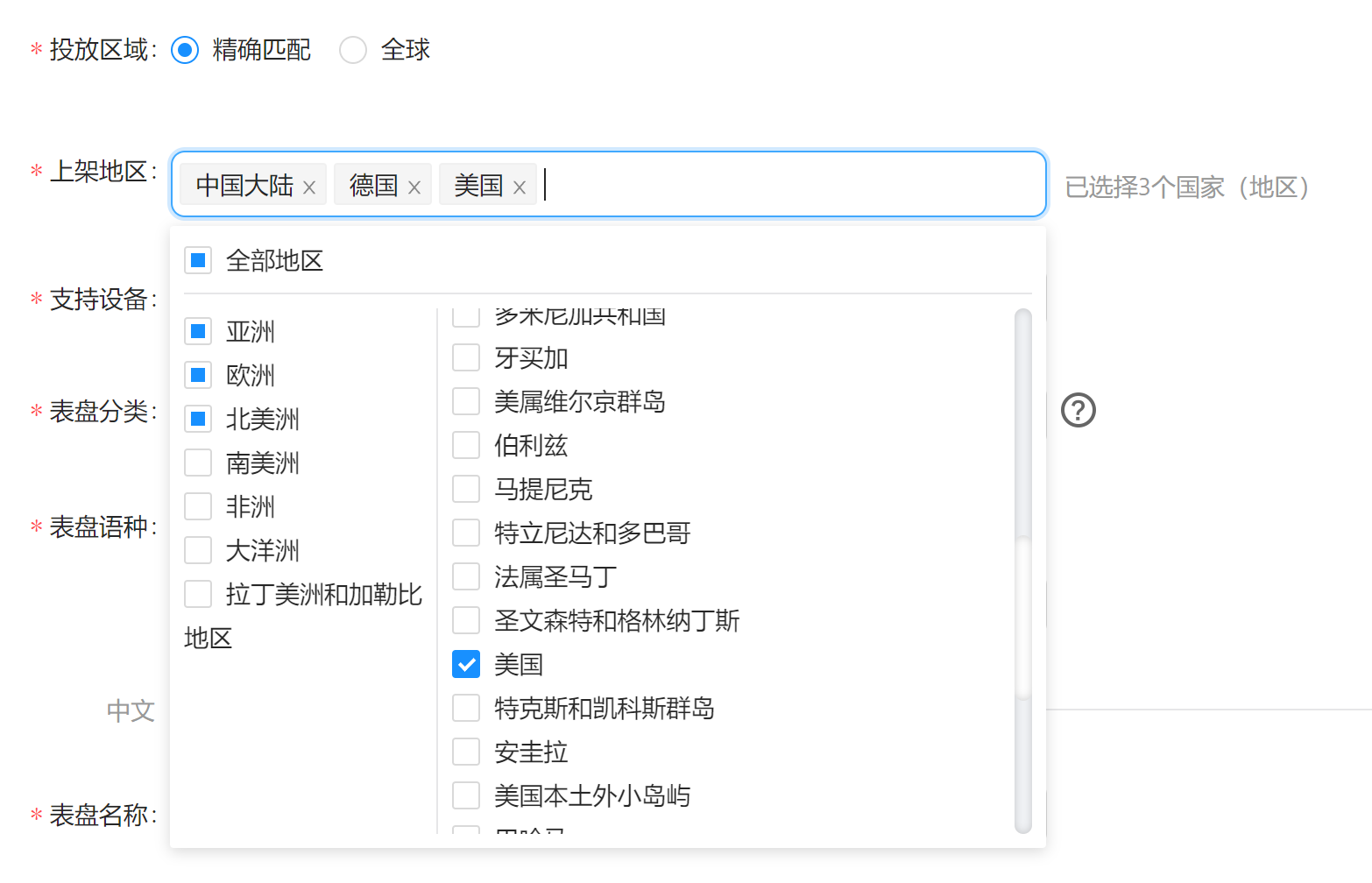Screen dimensions: 1372x883
Task: Toggle the 亚洲 region checkbox
Action: click(198, 331)
